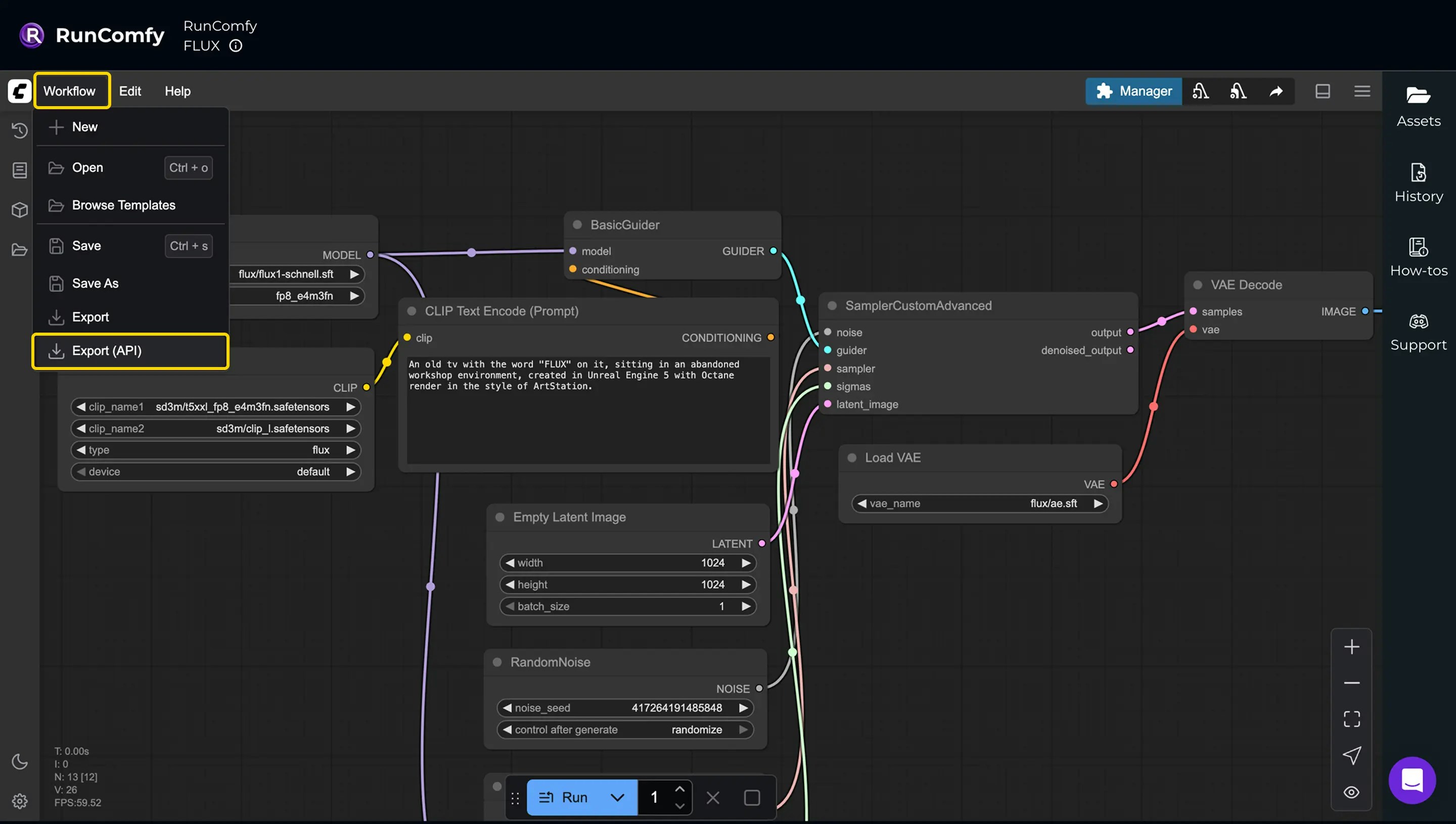Click the prompt text area
This screenshot has height=824, width=1456.
588,410
